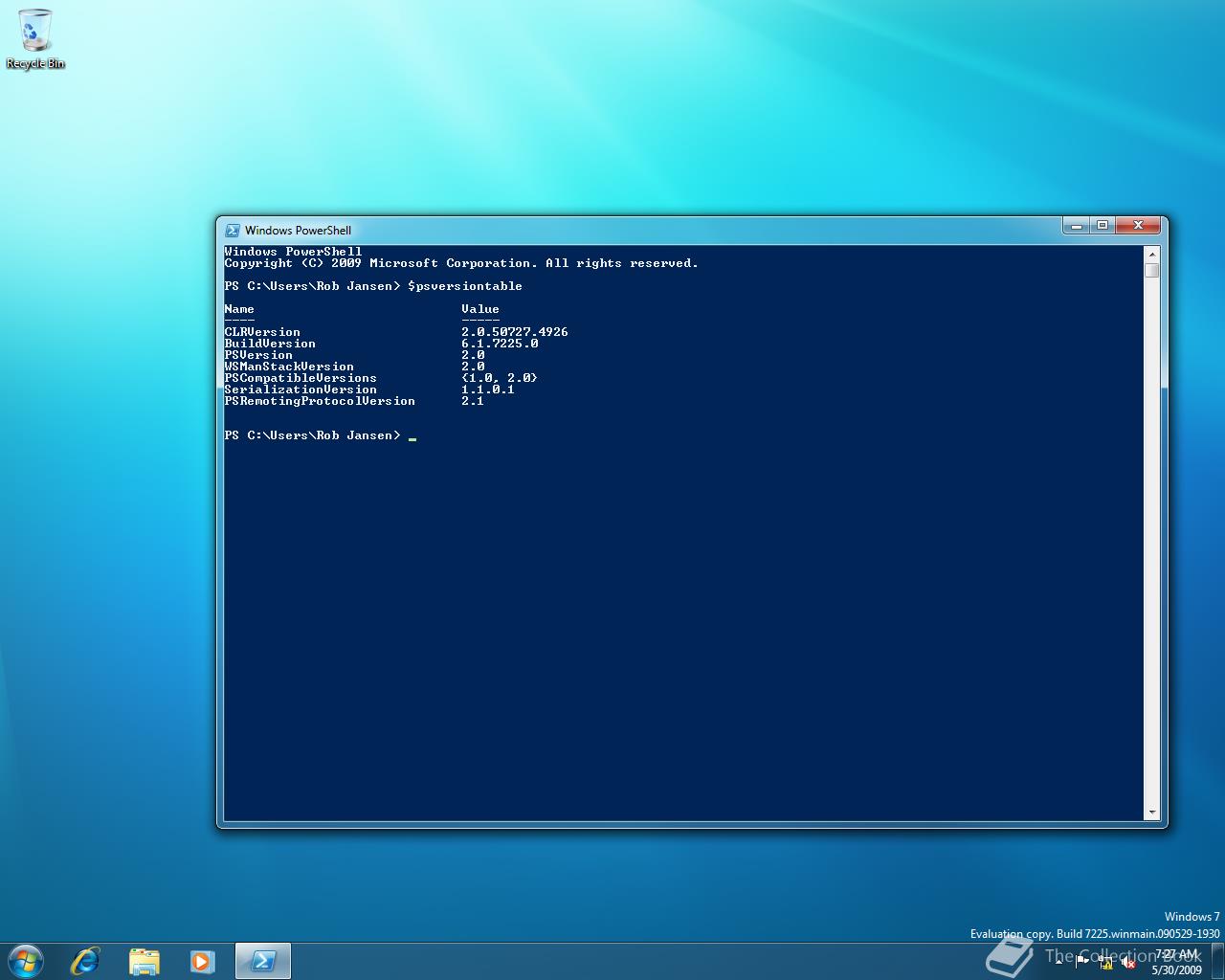Click the PSVersion row name
The width and height of the screenshot is (1225, 980).
pos(258,355)
